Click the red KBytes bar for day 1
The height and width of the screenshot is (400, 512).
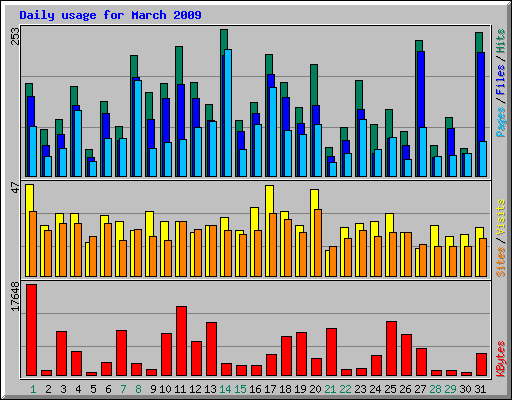tap(32, 330)
